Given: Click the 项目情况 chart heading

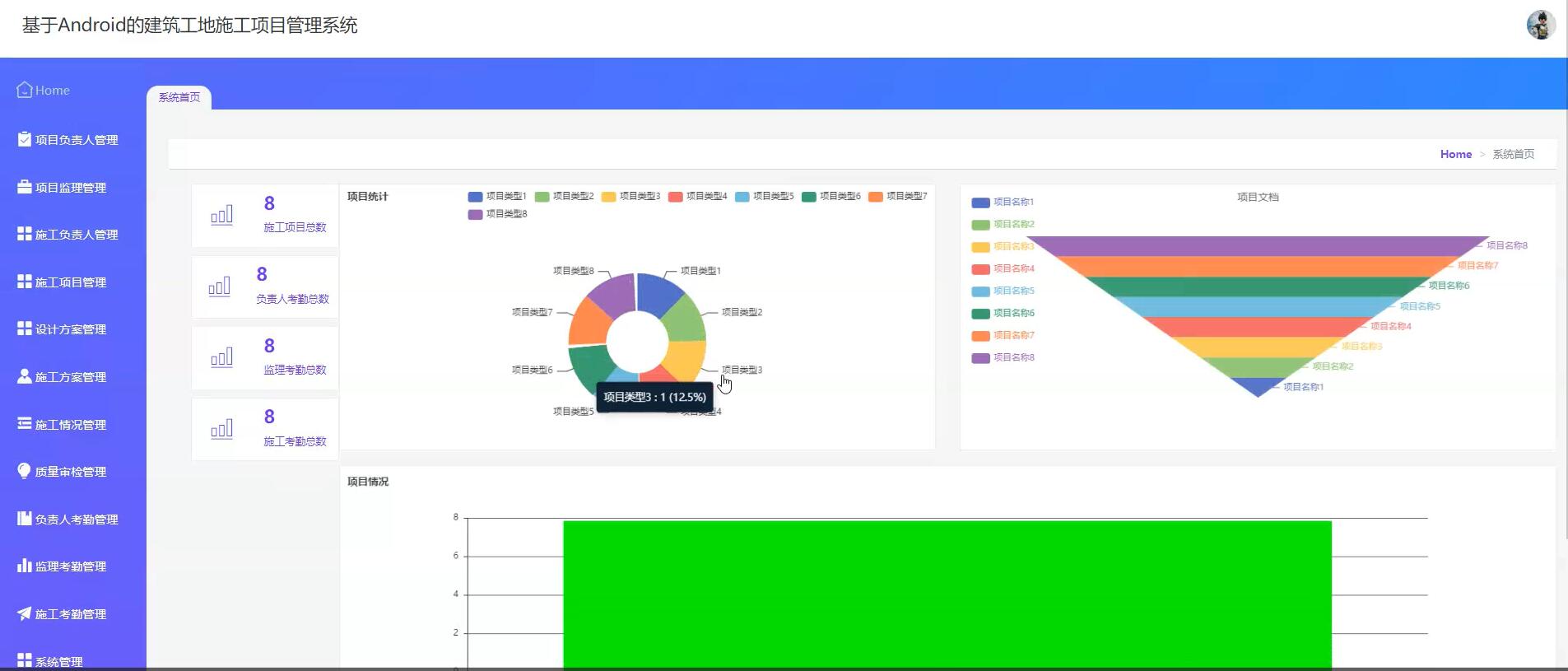Looking at the screenshot, I should click(x=368, y=482).
